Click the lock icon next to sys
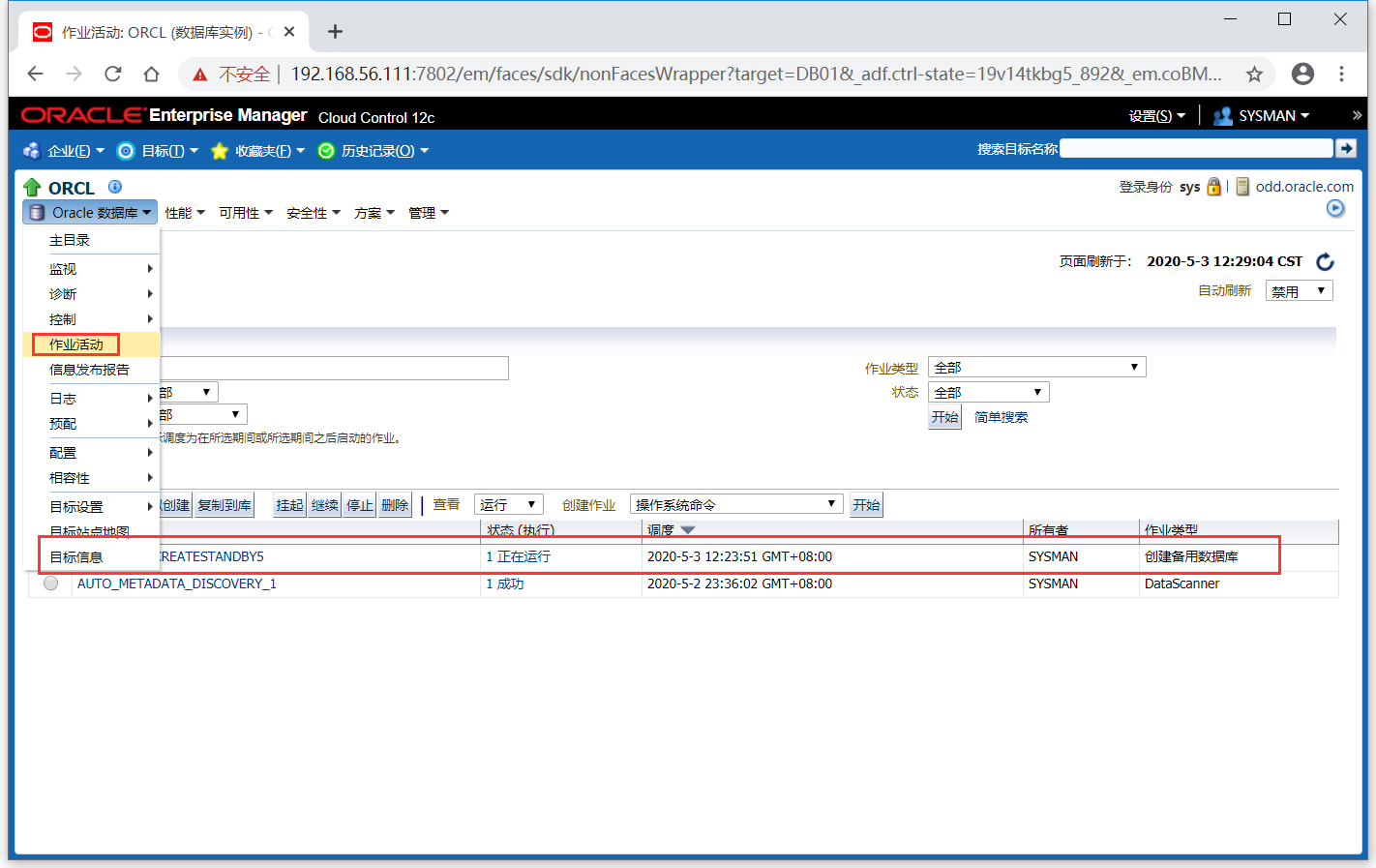 click(x=1213, y=186)
